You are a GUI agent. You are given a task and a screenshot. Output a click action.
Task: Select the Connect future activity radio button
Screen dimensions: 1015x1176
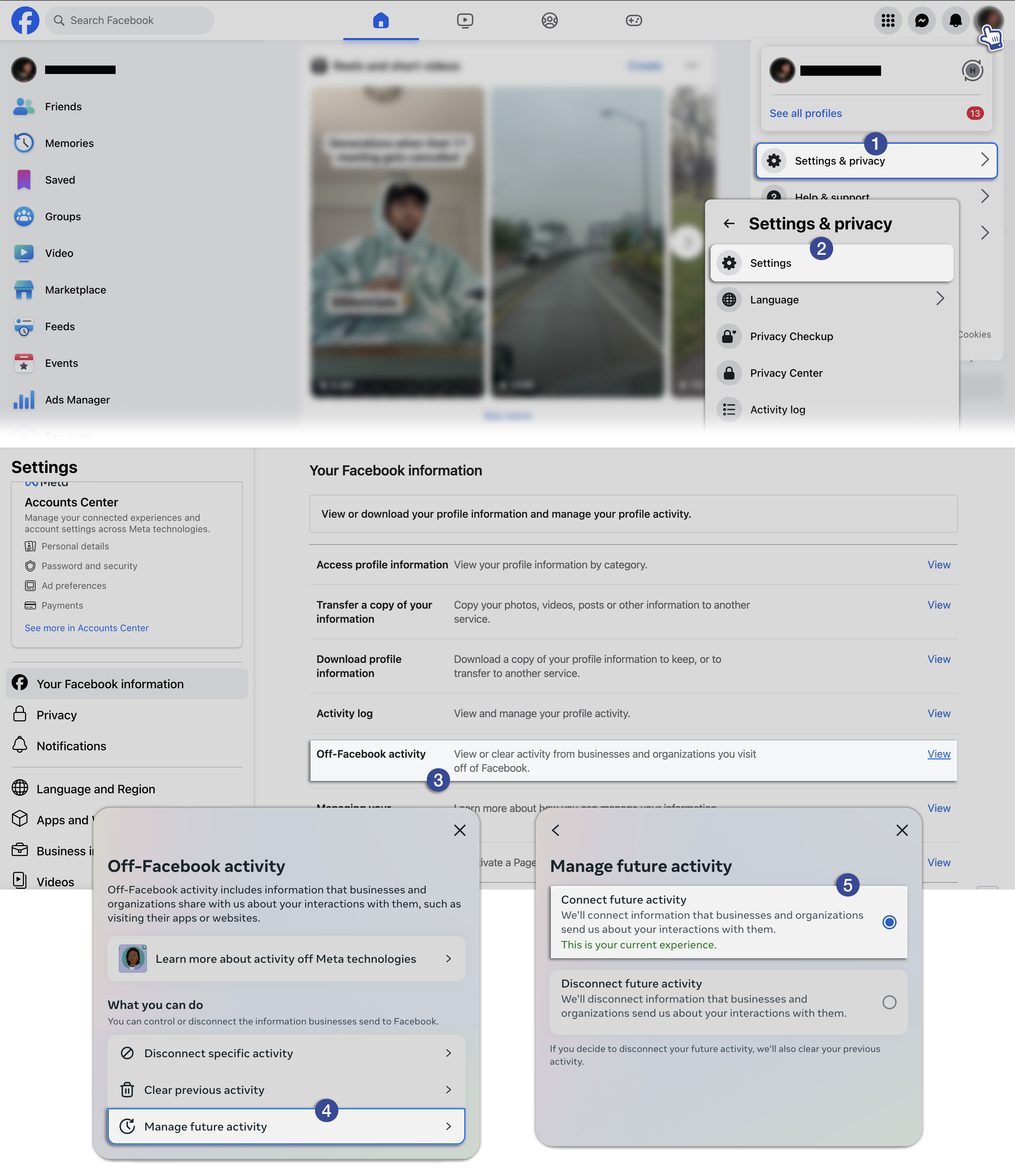tap(890, 922)
